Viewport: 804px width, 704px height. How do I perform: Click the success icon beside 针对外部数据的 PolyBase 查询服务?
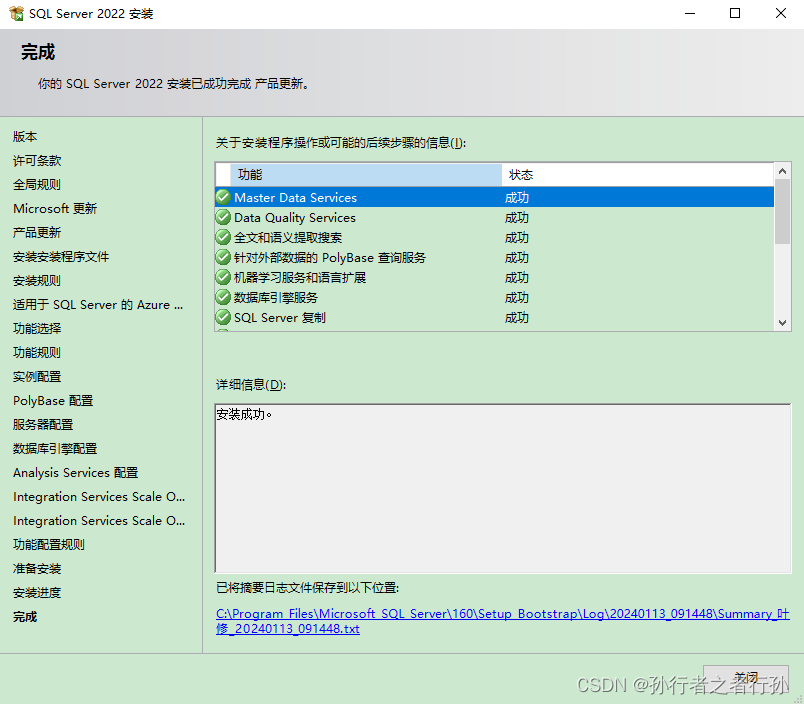(222, 257)
